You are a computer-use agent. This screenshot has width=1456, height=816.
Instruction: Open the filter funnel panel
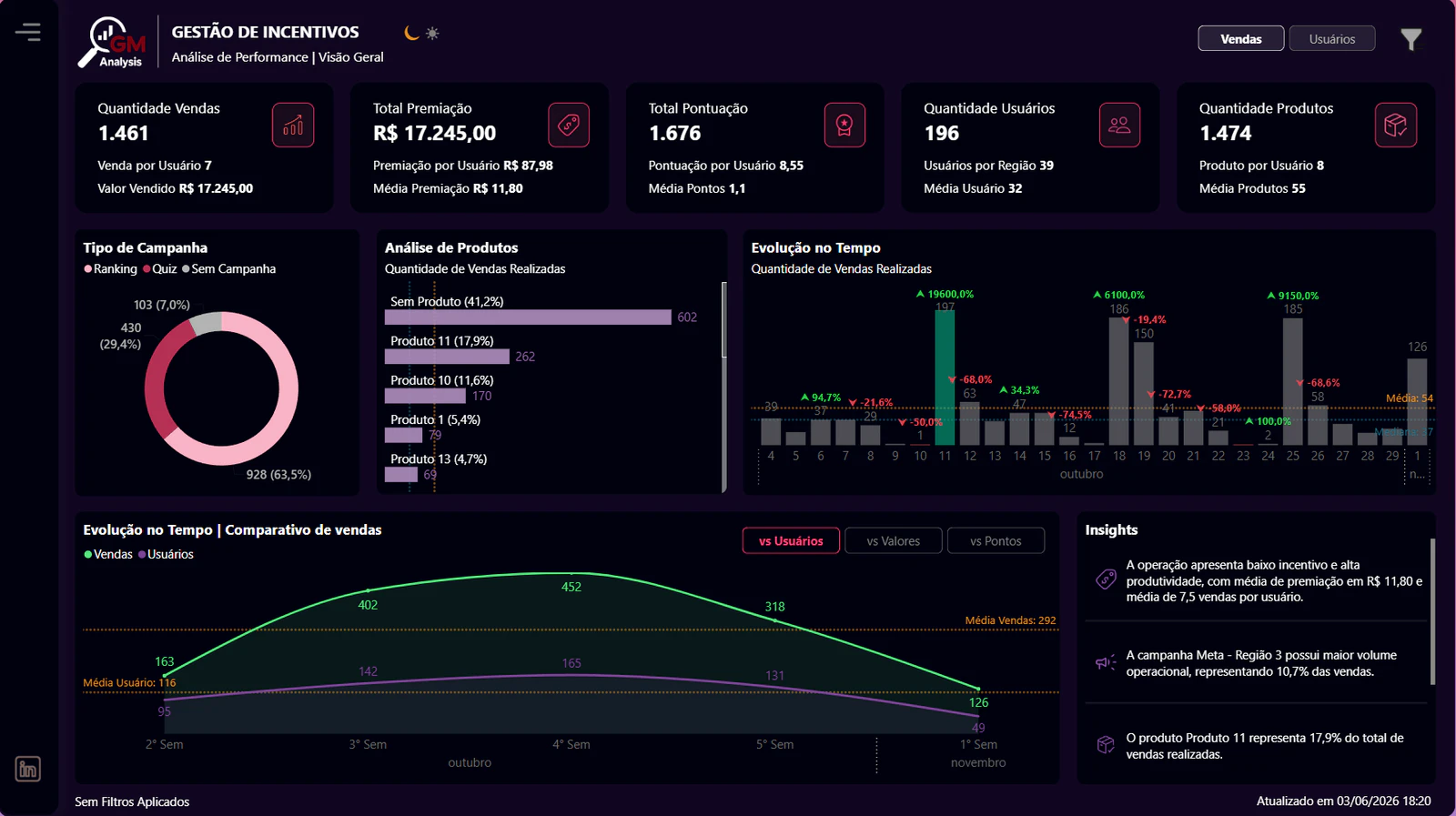click(x=1410, y=39)
